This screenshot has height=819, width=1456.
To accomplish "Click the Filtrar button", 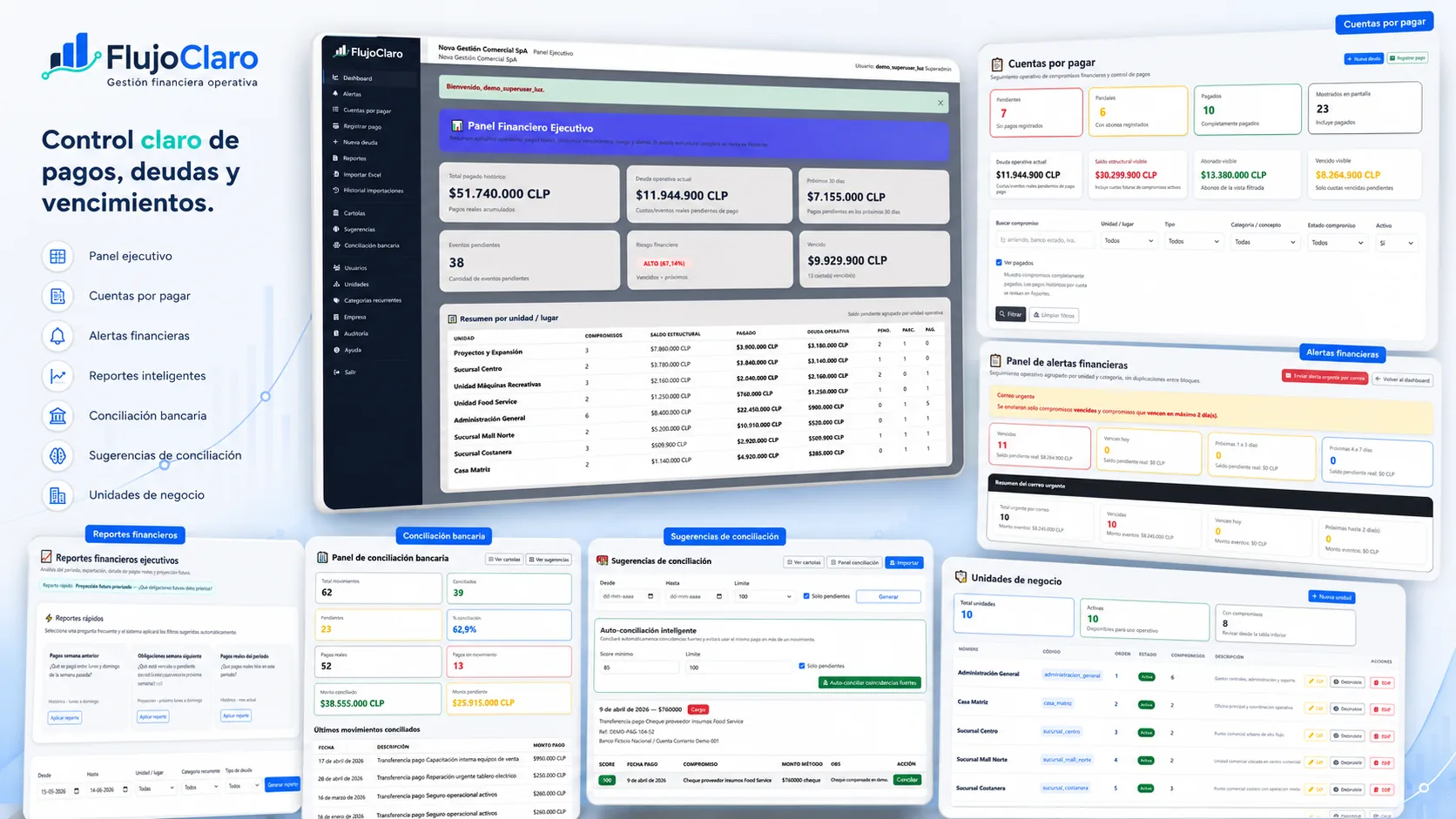I will pyautogui.click(x=1011, y=314).
